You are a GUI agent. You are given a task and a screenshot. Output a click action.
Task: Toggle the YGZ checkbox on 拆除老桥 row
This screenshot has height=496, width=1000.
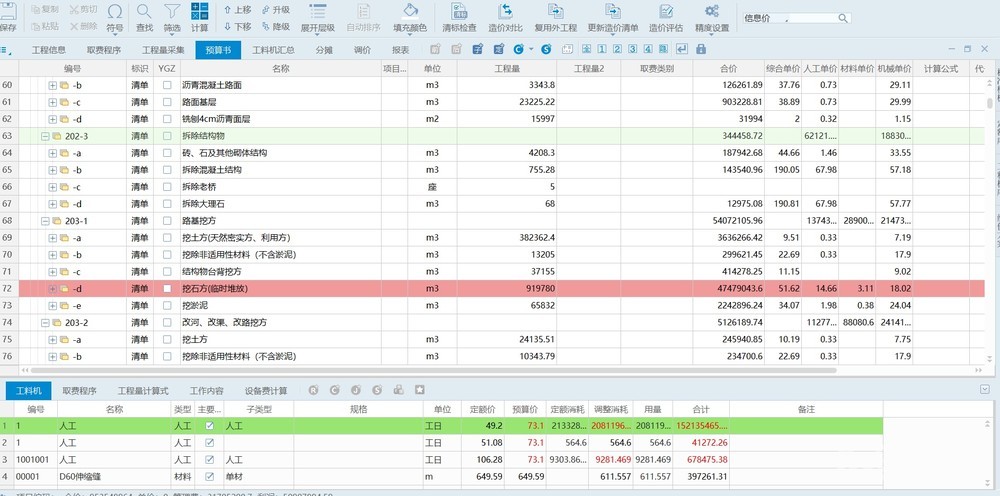tap(167, 187)
